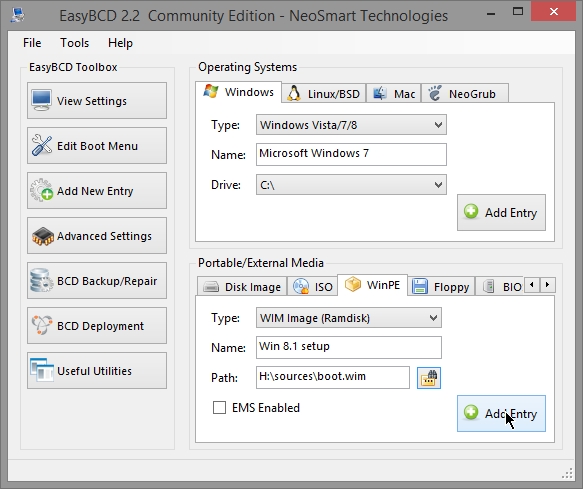This screenshot has height=489, width=583.
Task: Click green plus icon in Portable Media Add Entry
Action: [471, 412]
